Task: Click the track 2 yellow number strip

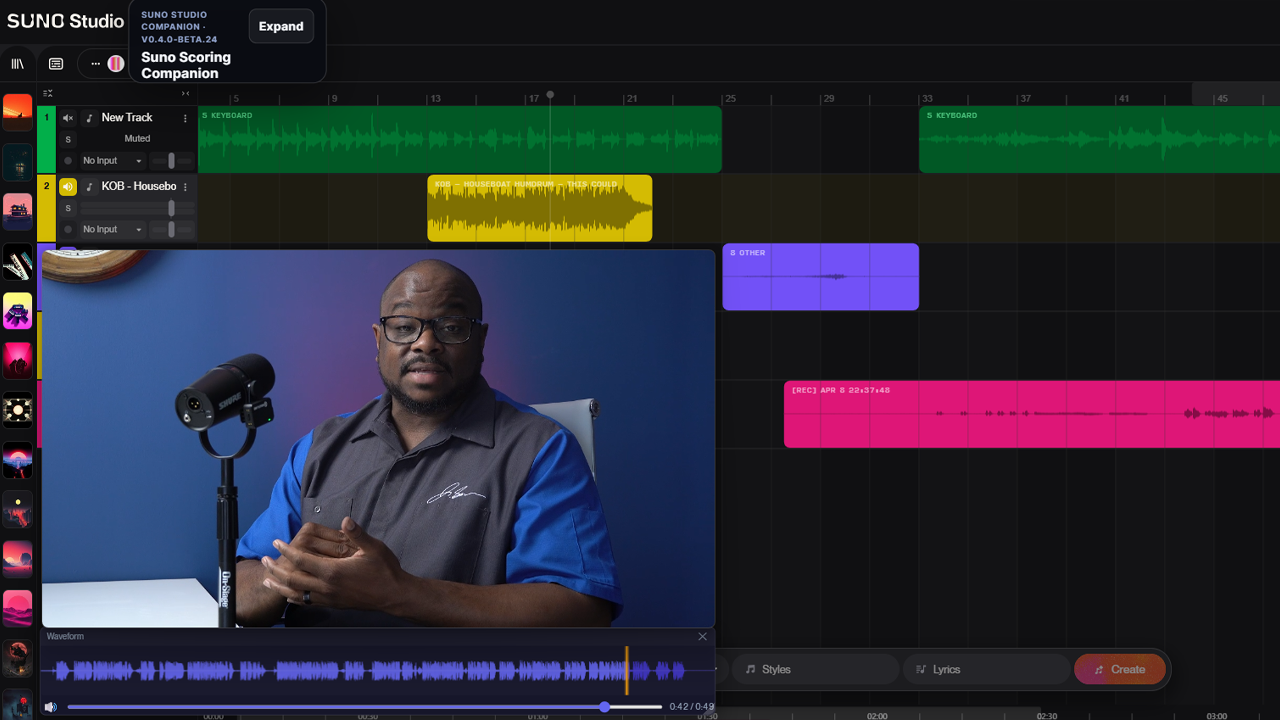Action: (46, 208)
